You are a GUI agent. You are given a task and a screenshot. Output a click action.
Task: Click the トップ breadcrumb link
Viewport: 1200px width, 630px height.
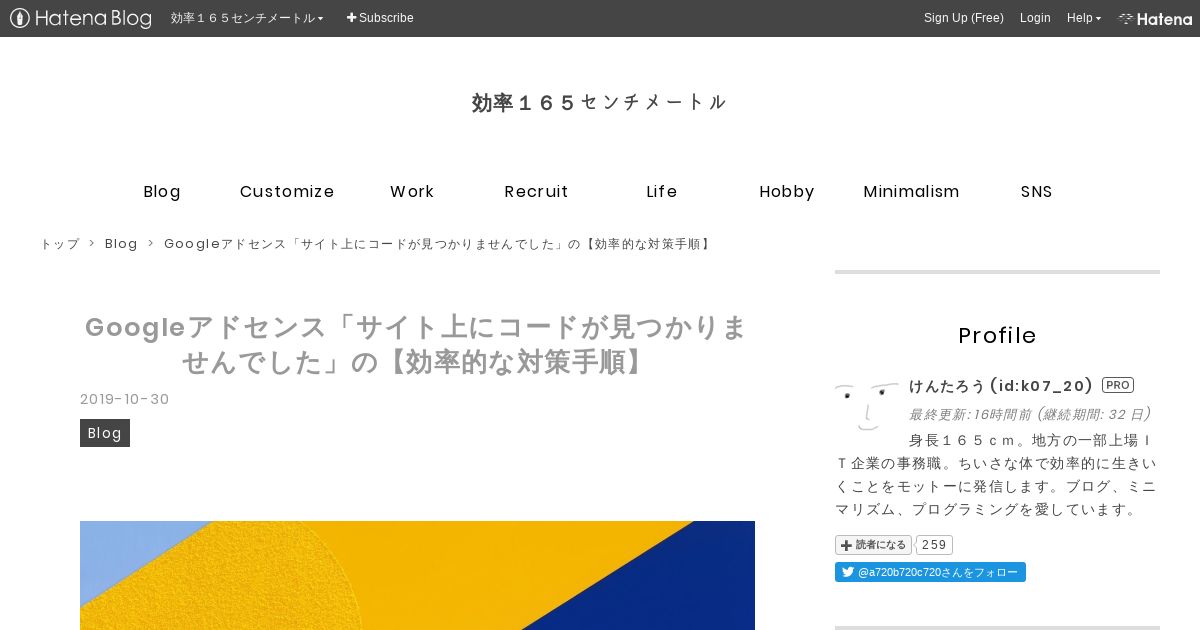pyautogui.click(x=59, y=244)
